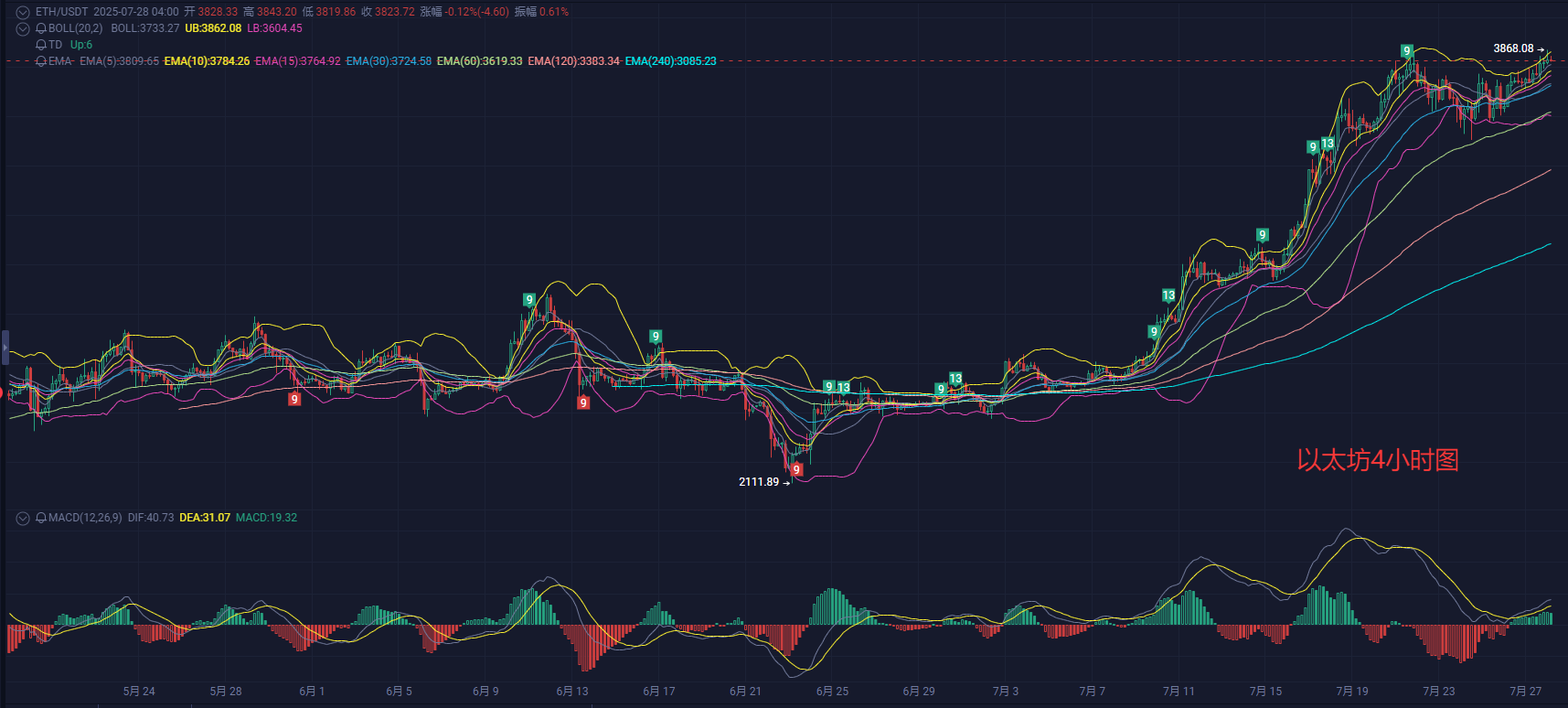This screenshot has width=1568, height=708.
Task: Collapse the ETH/USDT main chart legend
Action: [23, 12]
